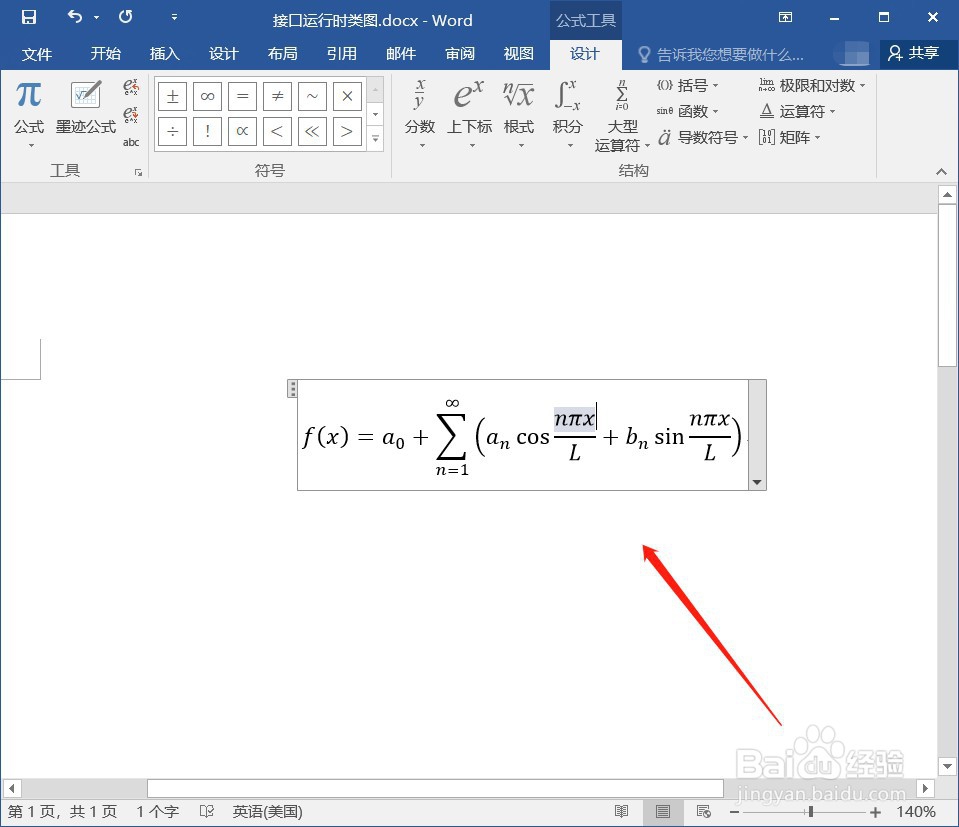Open the symbols gallery More arrow

(x=374, y=137)
